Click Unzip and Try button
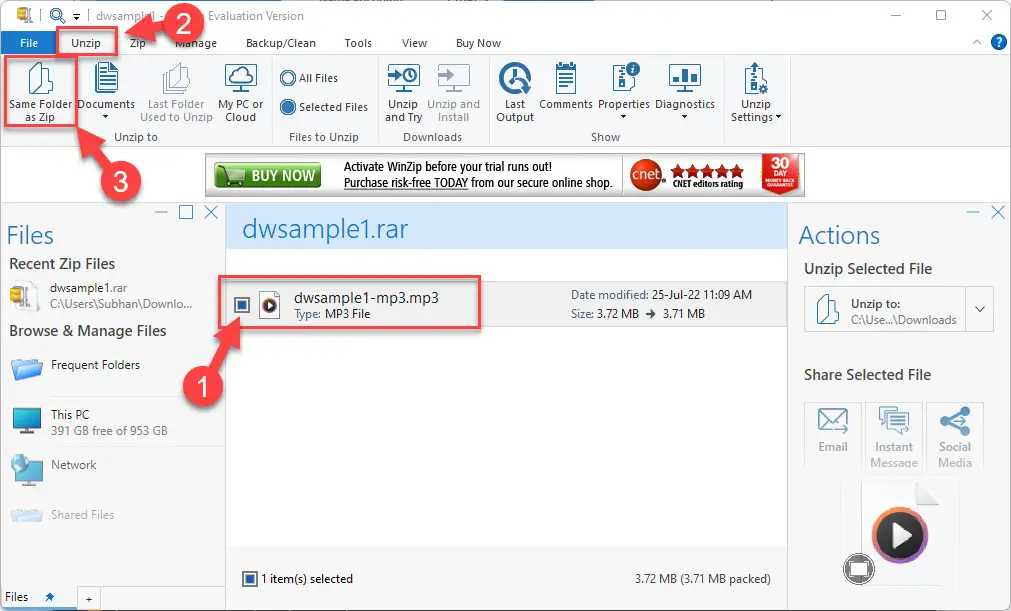 (403, 93)
